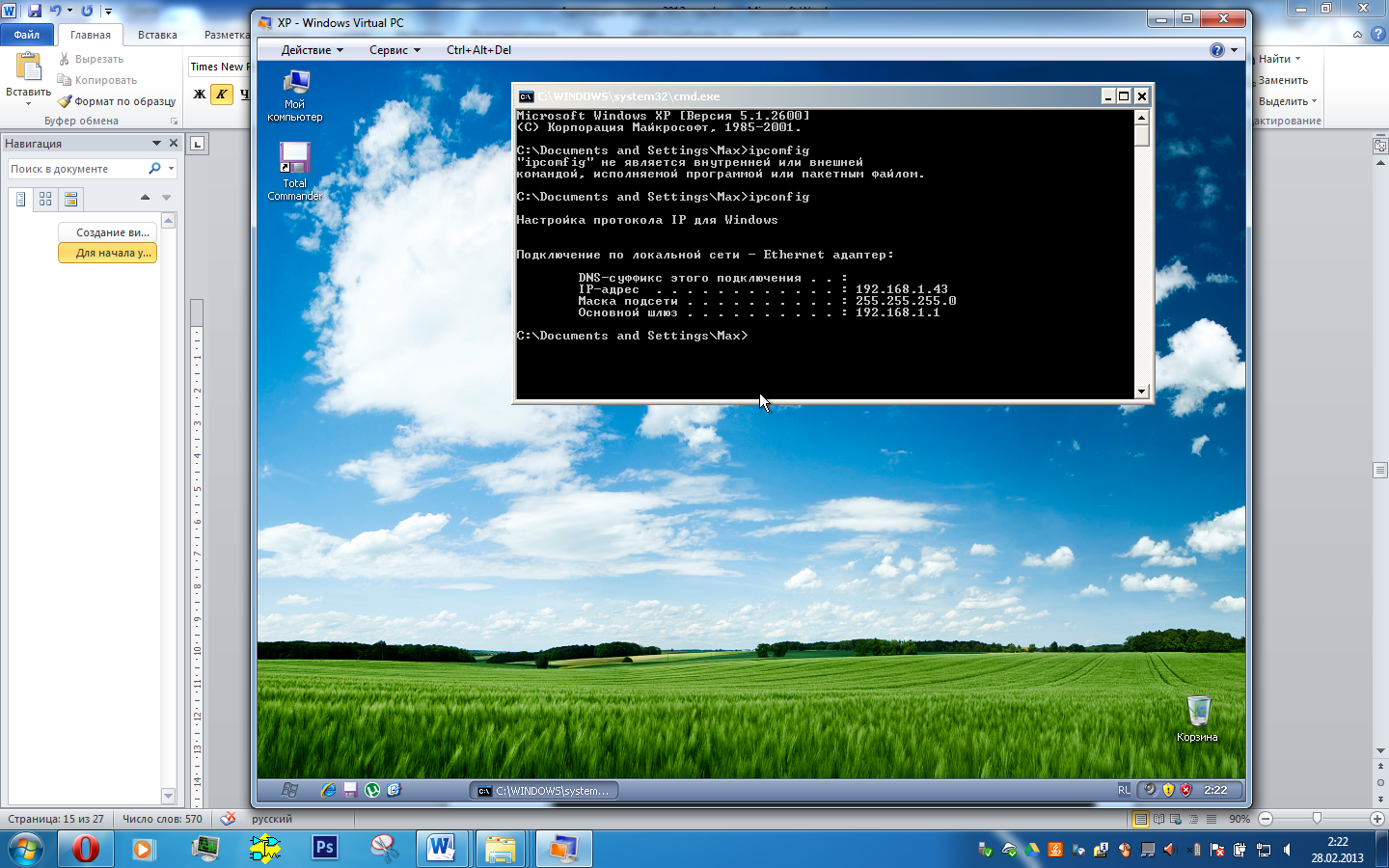
Task: Click the Корзина recycle bin on XP desktop
Action: [1197, 719]
